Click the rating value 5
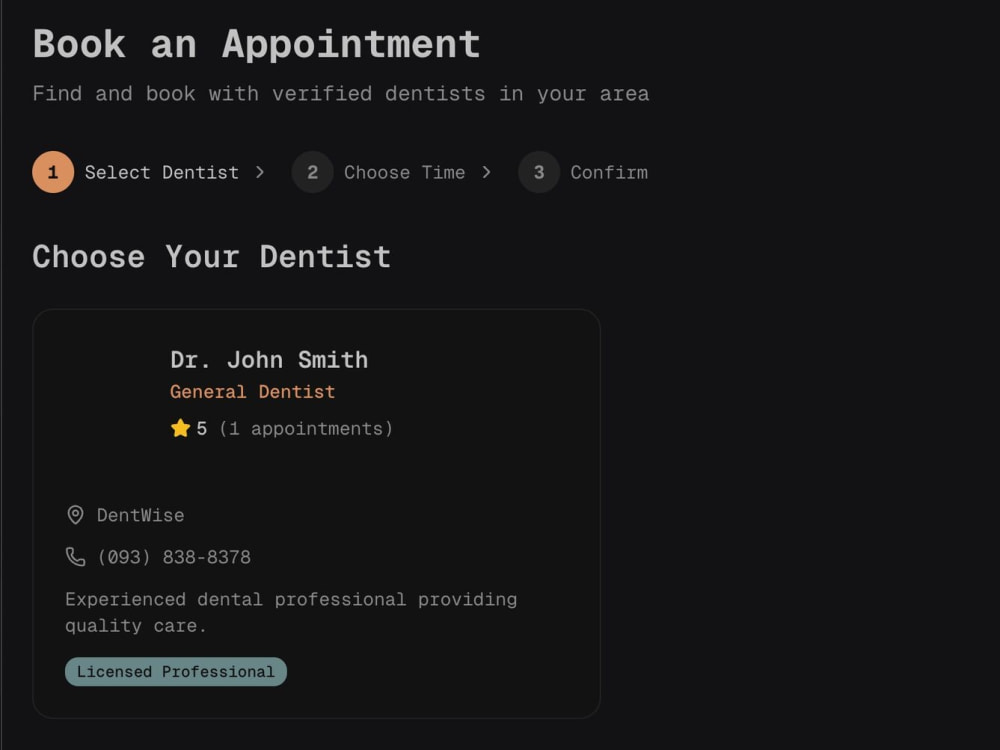This screenshot has width=1000, height=750. click(202, 429)
